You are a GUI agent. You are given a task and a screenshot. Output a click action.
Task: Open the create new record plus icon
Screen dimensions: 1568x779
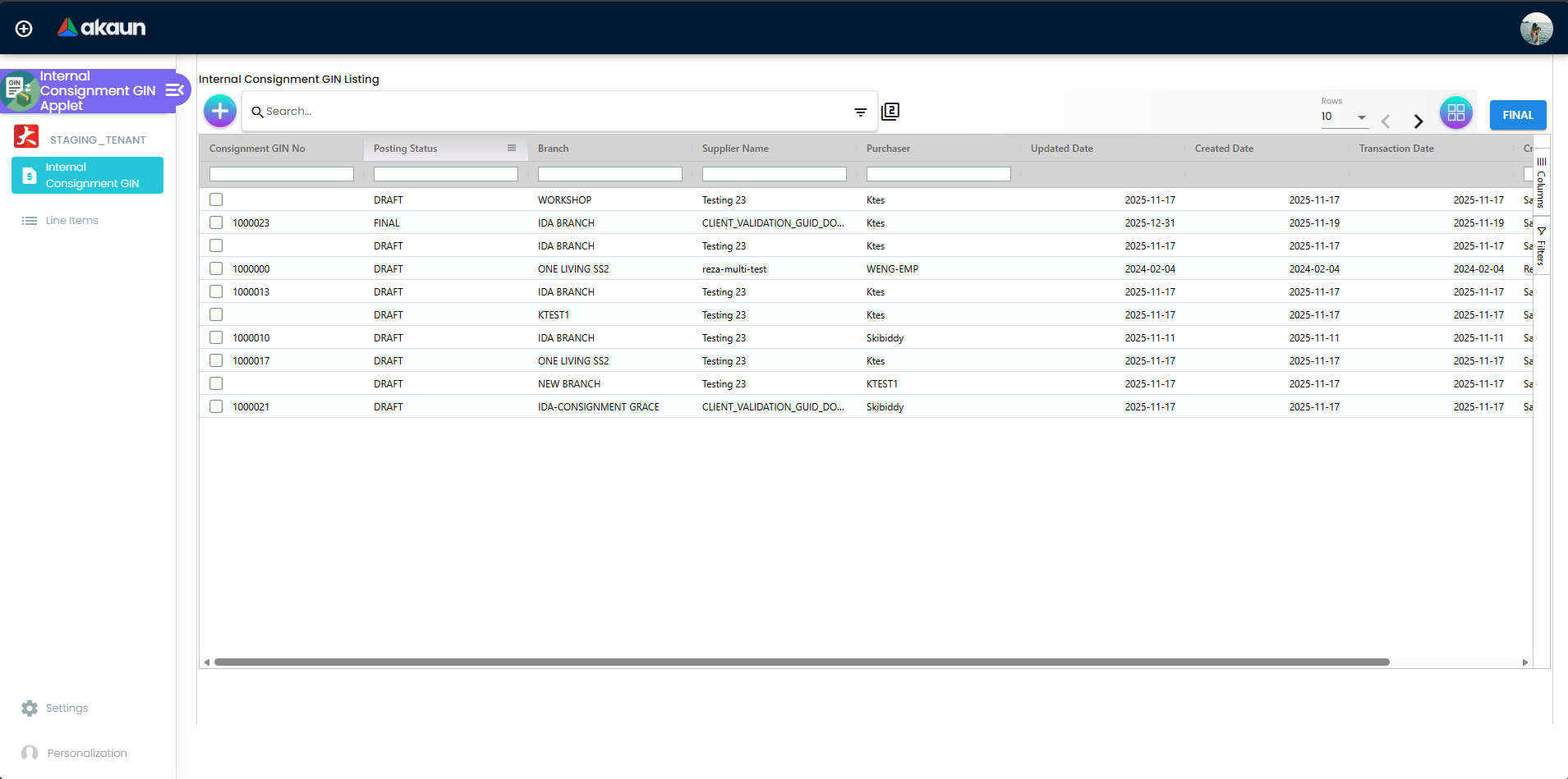[219, 110]
